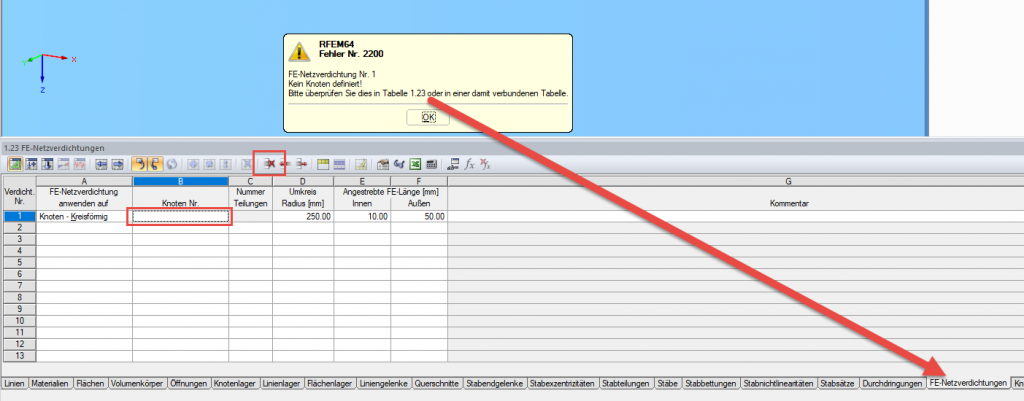This screenshot has width=1024, height=401.
Task: Select the Innen cell showing 10.00
Action: (x=362, y=216)
